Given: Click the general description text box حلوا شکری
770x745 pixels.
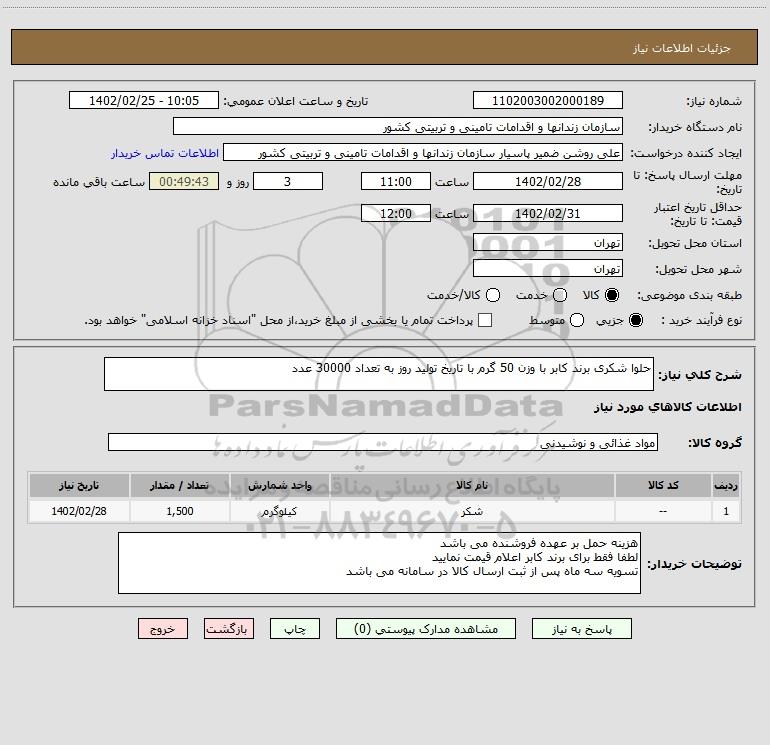Looking at the screenshot, I should (379, 374).
